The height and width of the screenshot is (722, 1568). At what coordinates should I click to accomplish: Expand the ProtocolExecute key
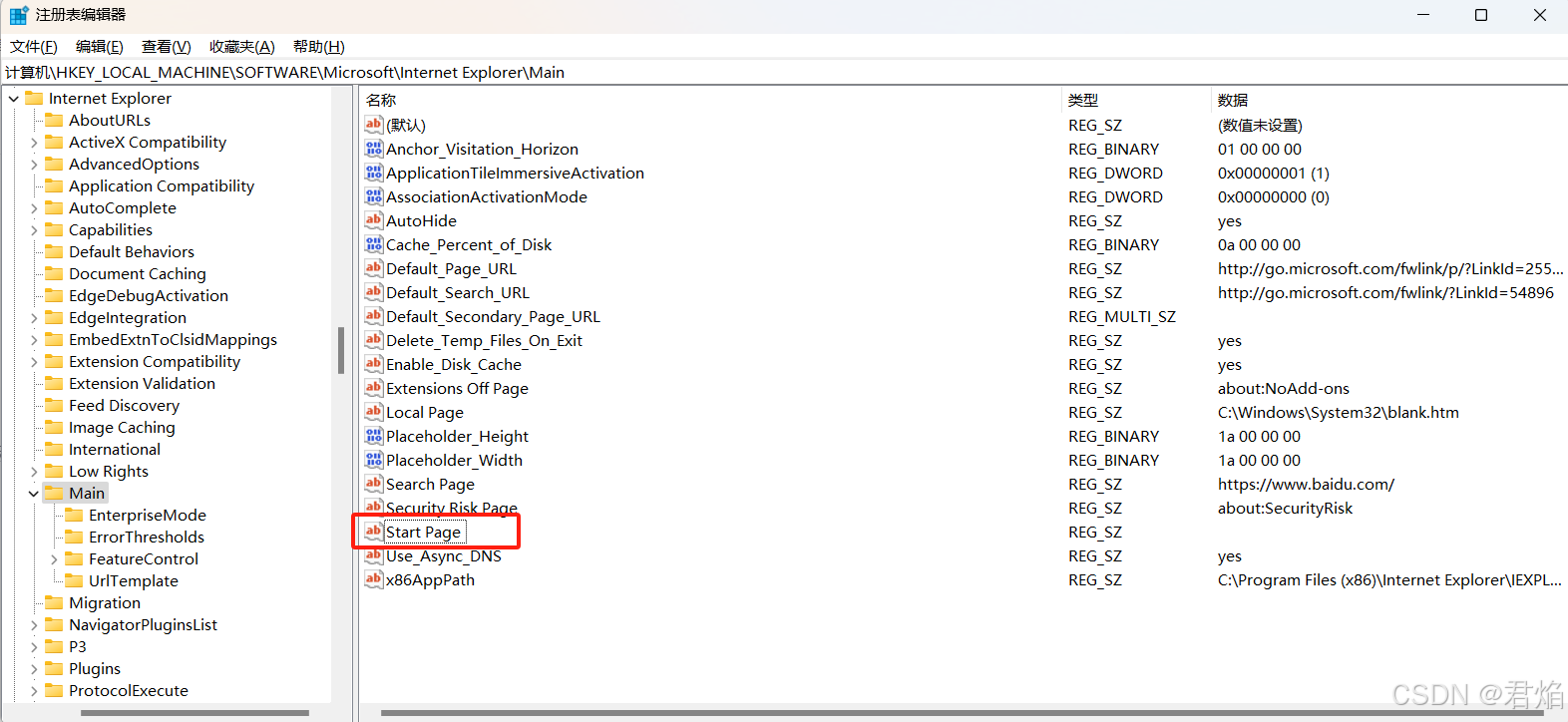coord(34,691)
